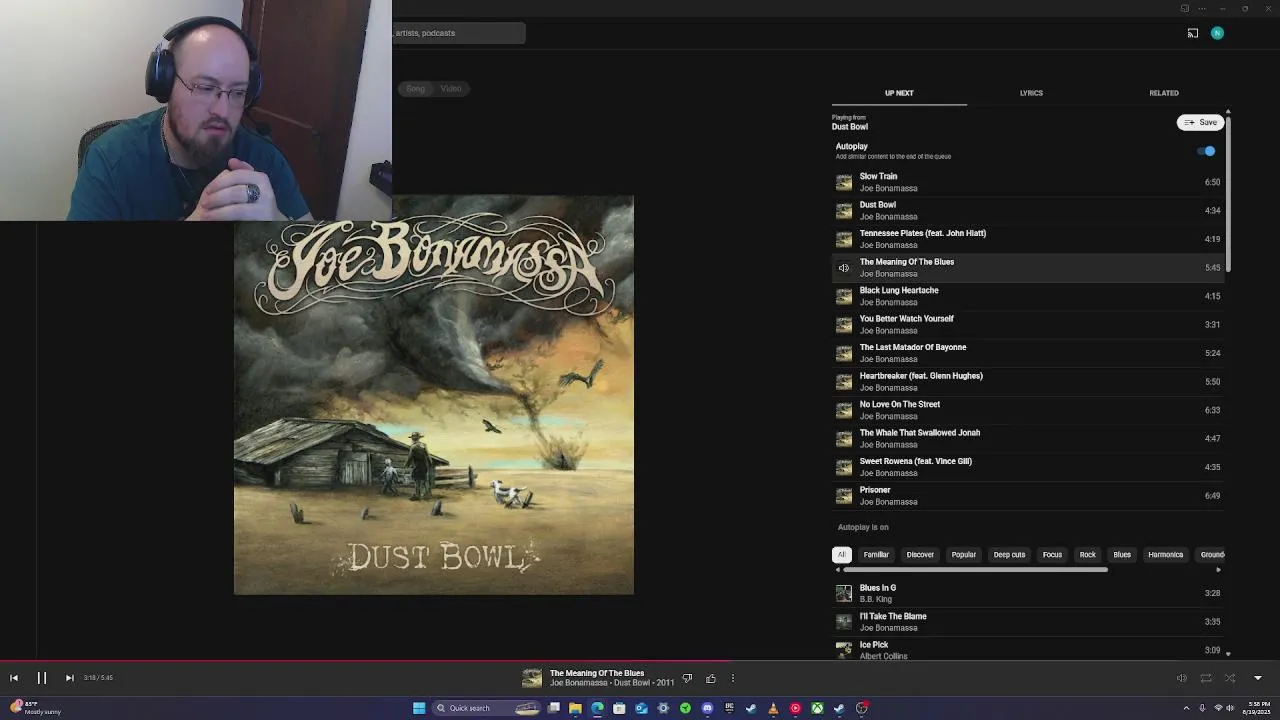Collapse the player page with down arrow
1280x720 pixels.
coord(1258,678)
